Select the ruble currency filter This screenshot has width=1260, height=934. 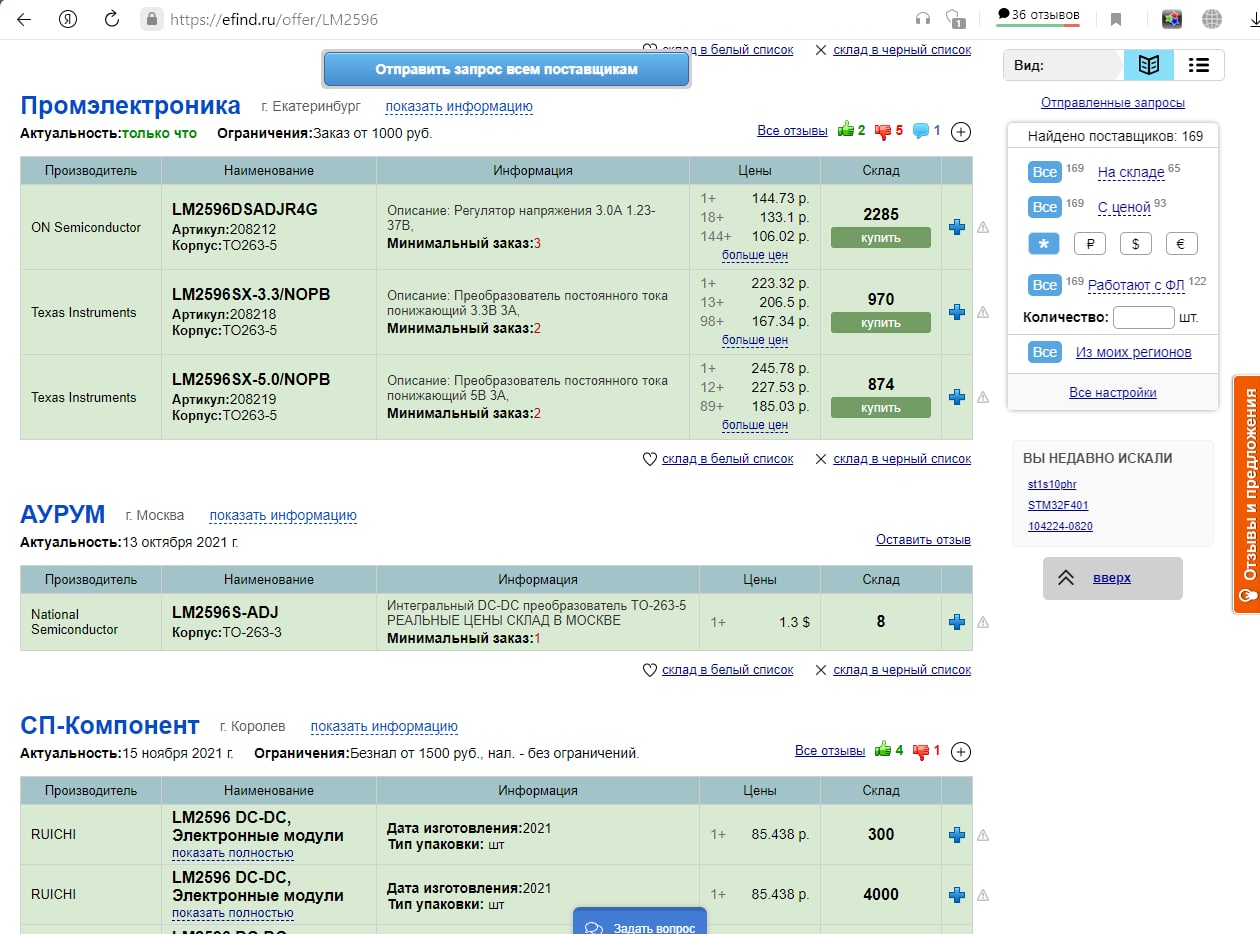click(x=1090, y=243)
